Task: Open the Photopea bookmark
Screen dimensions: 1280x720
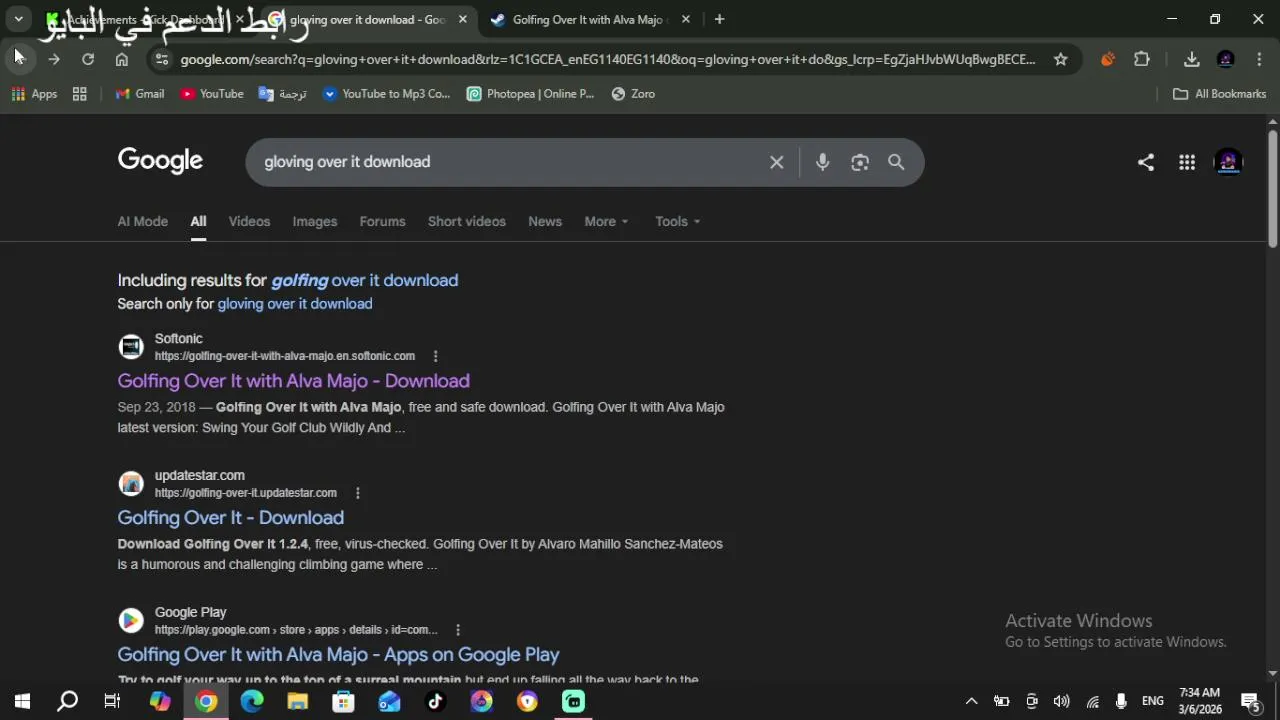Action: pos(530,94)
